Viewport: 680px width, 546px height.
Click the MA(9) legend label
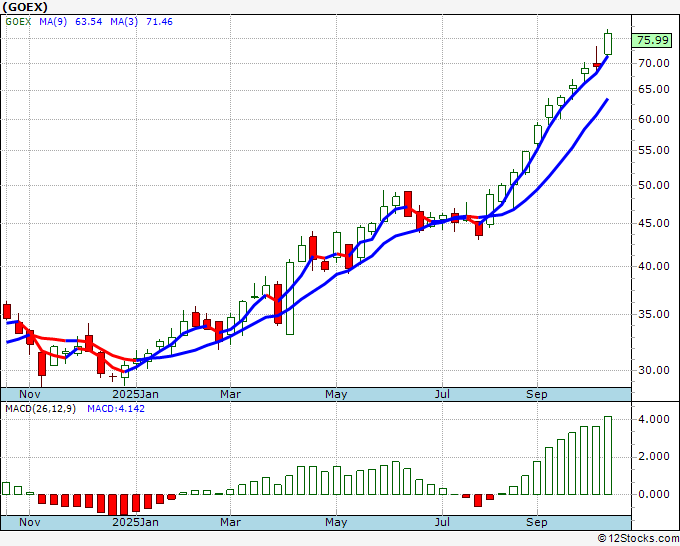click(x=53, y=22)
